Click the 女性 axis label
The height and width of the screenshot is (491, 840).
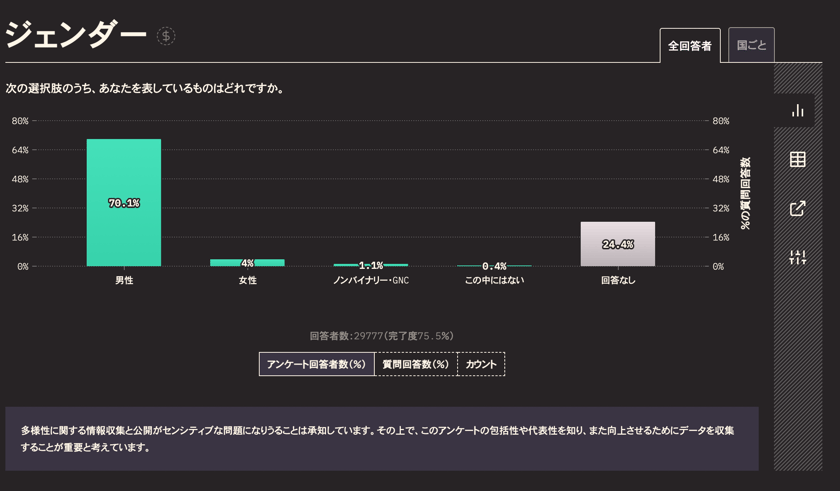(x=248, y=280)
